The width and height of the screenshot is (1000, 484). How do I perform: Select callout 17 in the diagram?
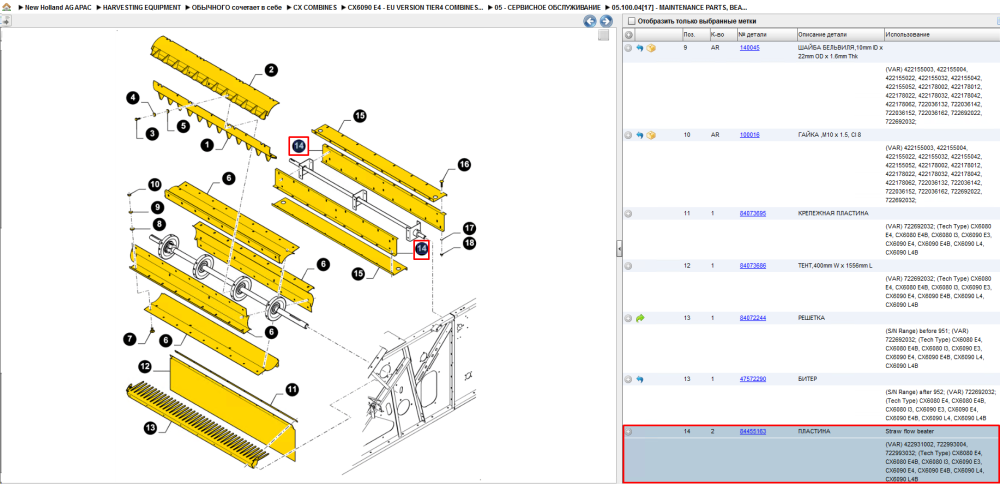(x=469, y=228)
